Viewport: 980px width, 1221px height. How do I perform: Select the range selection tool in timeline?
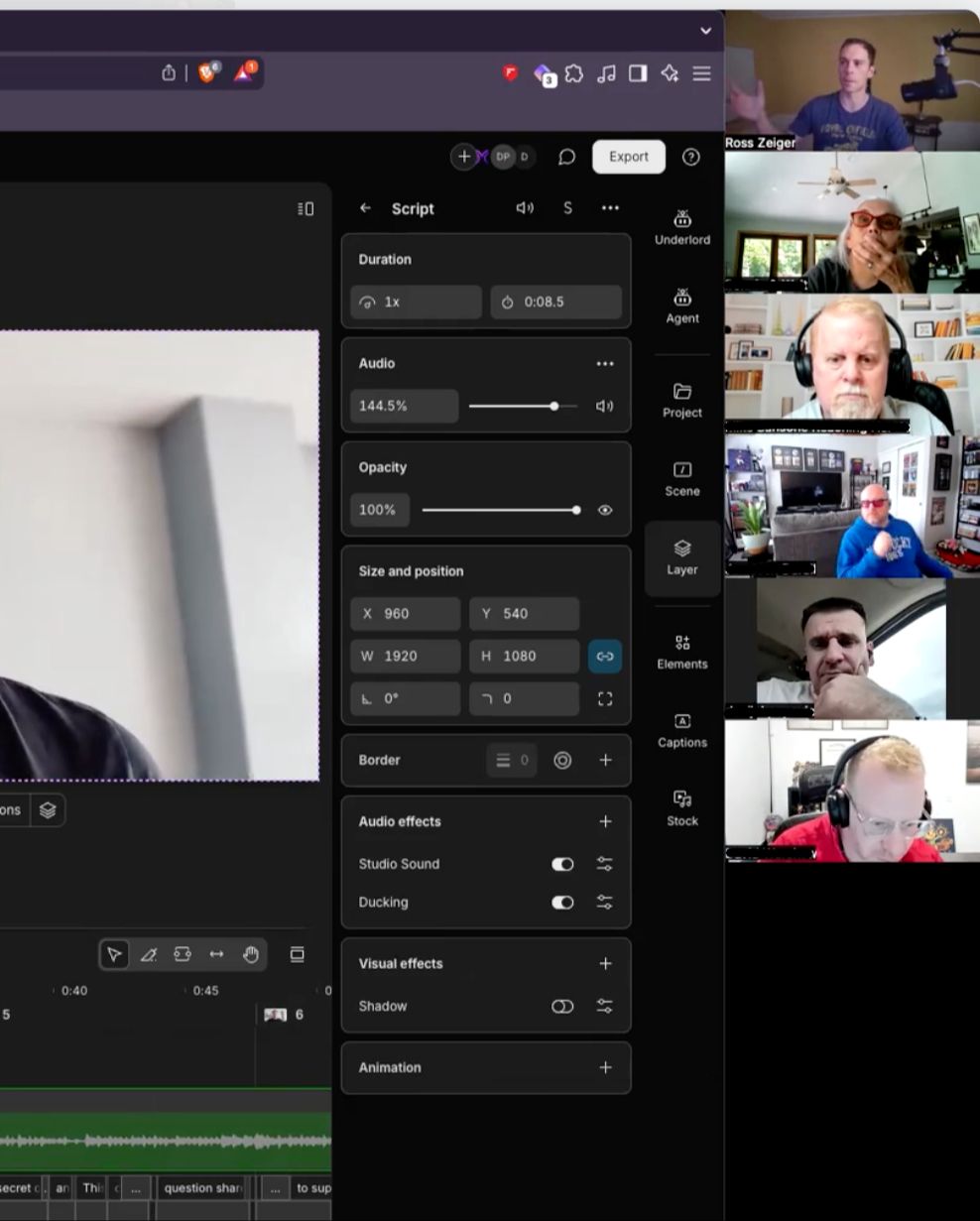183,954
